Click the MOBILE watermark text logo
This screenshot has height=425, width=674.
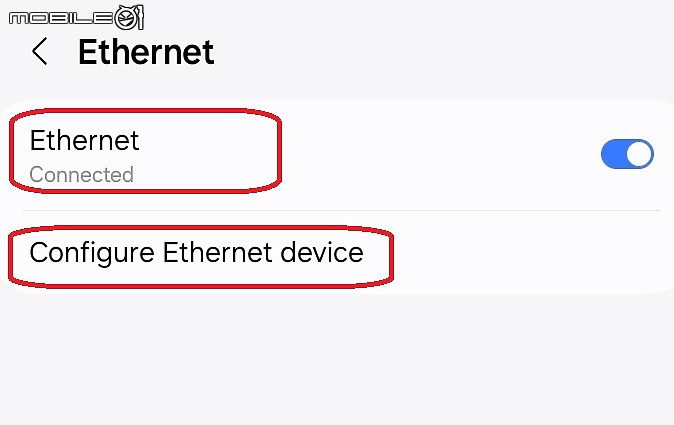click(x=61, y=18)
